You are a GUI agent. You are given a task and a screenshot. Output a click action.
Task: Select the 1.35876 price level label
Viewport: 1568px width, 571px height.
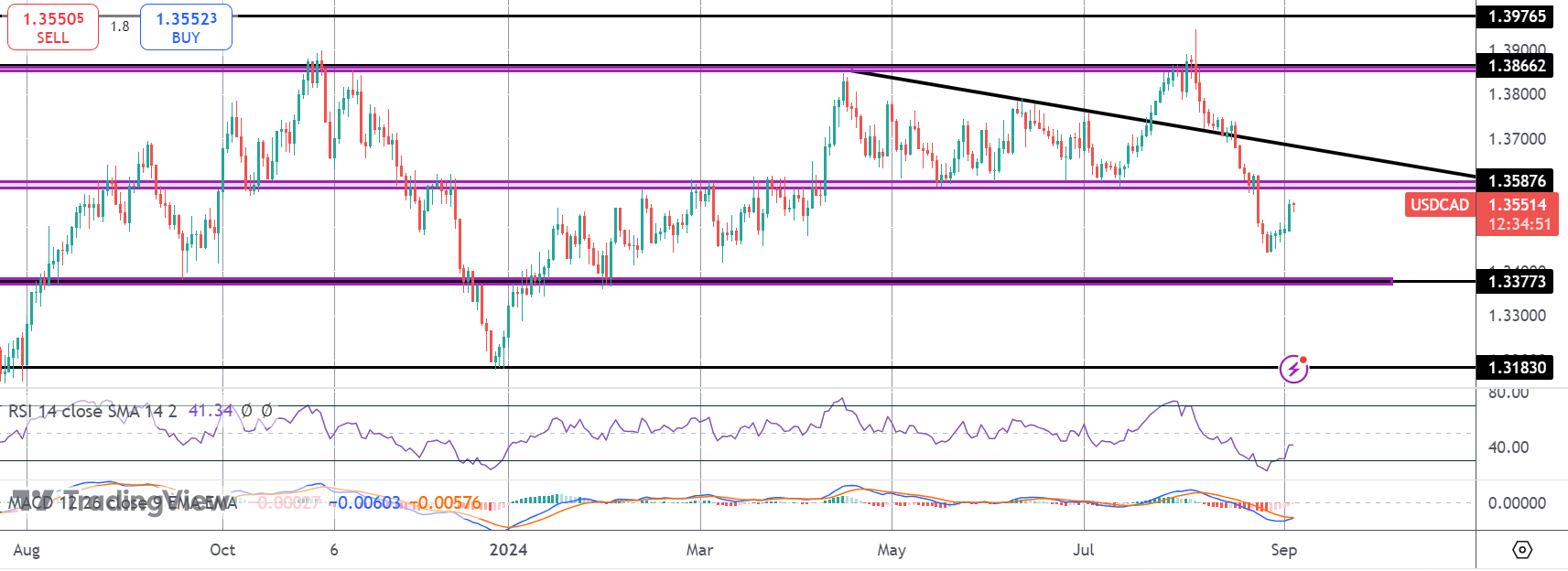(x=1517, y=181)
